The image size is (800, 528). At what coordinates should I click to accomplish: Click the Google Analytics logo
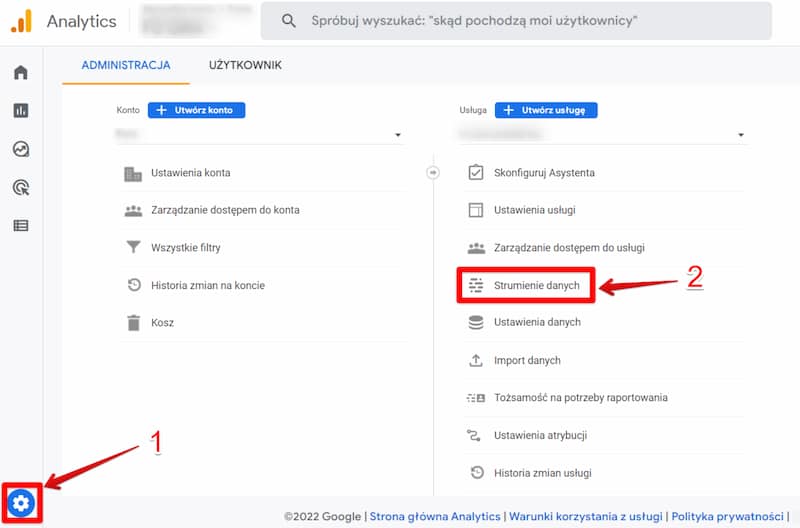pyautogui.click(x=22, y=21)
